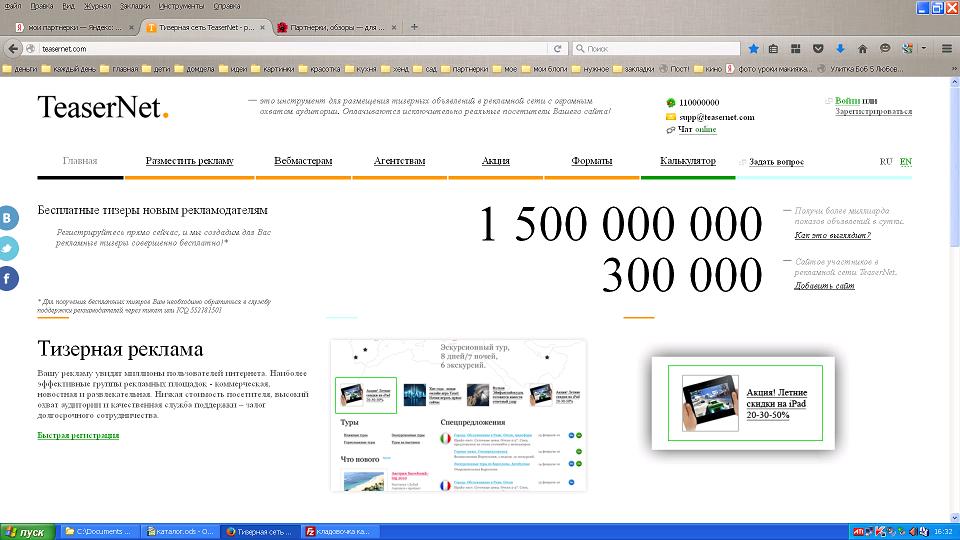Switch to FileZilla 'кладовочка' taskbar window
This screenshot has height=540, width=960.
pos(339,531)
